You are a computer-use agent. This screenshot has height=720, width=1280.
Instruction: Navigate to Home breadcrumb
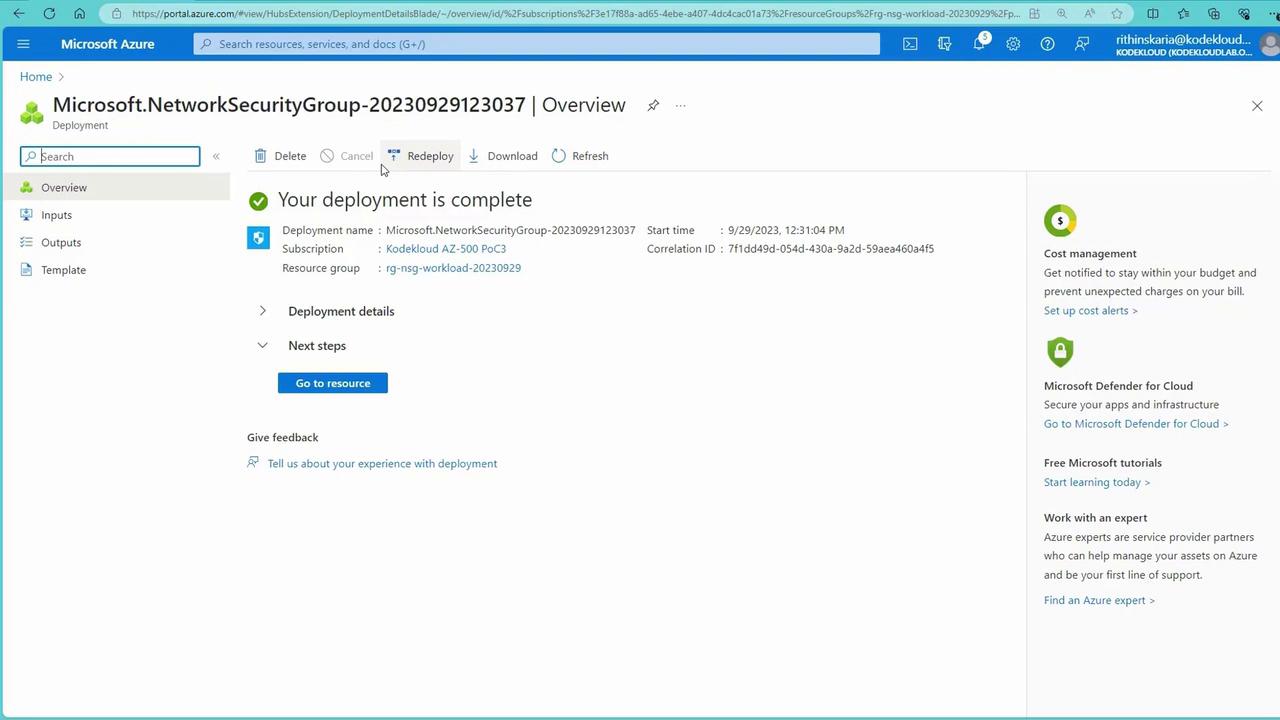36,77
